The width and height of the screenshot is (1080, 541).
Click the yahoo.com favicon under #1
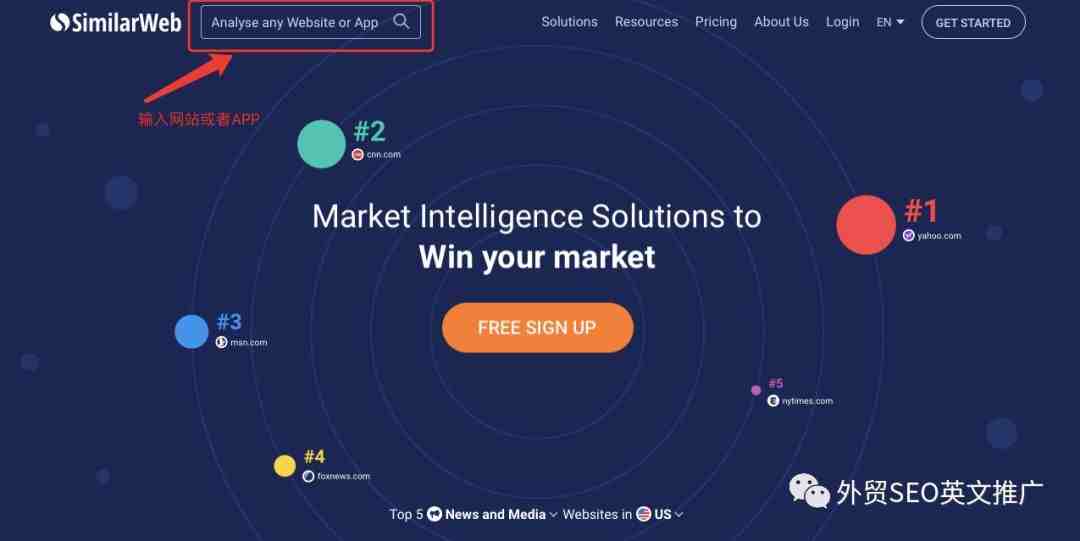tap(908, 236)
